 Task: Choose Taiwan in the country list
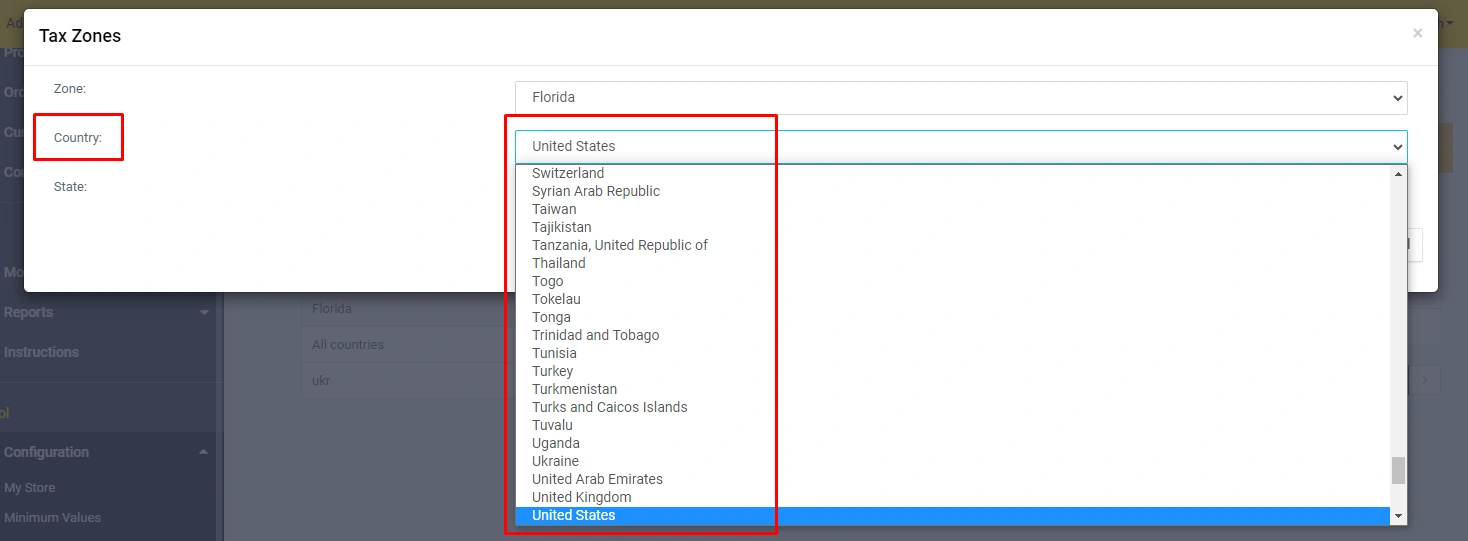[554, 209]
